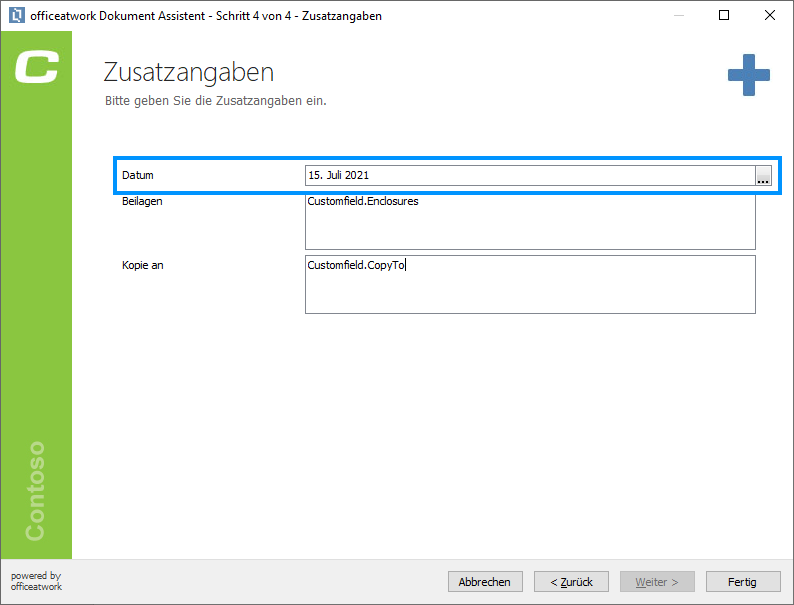Click the Contoso C logo icon
Viewport: 794px width, 605px height.
pos(36,66)
